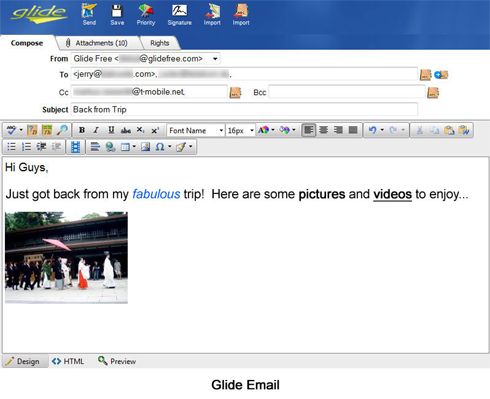
Task: Insert a bulleted list
Action: pos(11,147)
